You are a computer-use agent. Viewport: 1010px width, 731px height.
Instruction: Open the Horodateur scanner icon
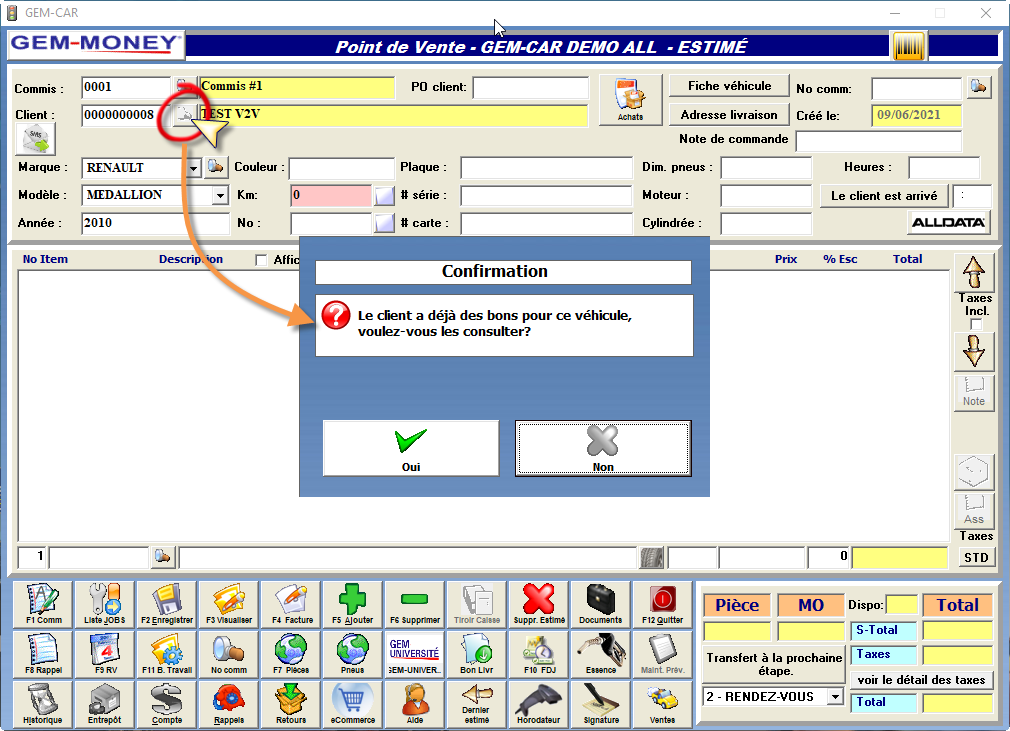point(538,704)
